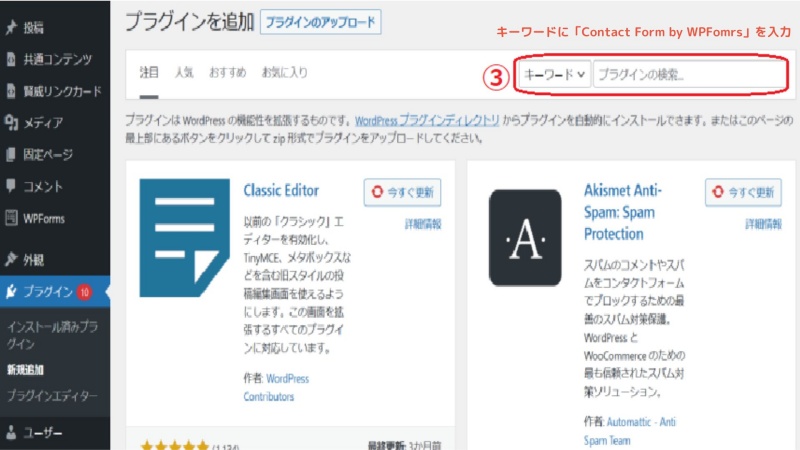
Task: Click the プラグインのアップロード button
Action: click(320, 22)
